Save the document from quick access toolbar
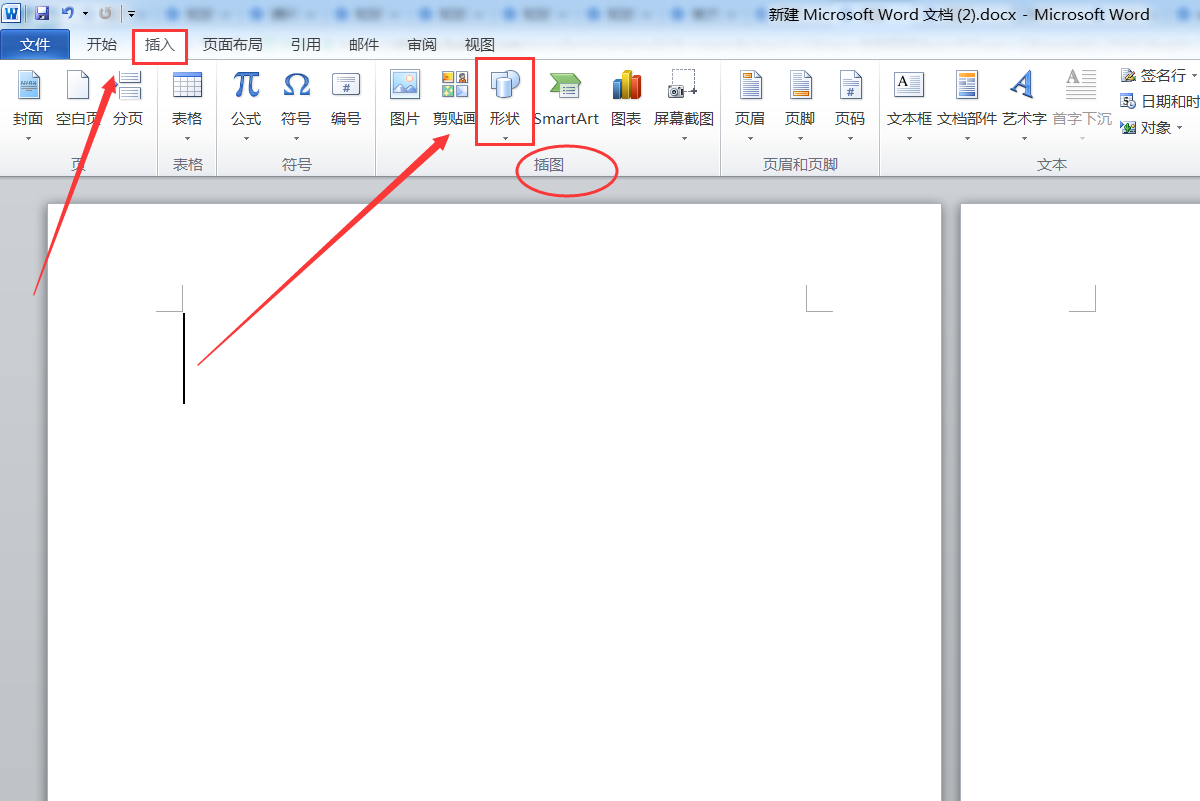Screen dimensions: 1200x801 point(40,13)
